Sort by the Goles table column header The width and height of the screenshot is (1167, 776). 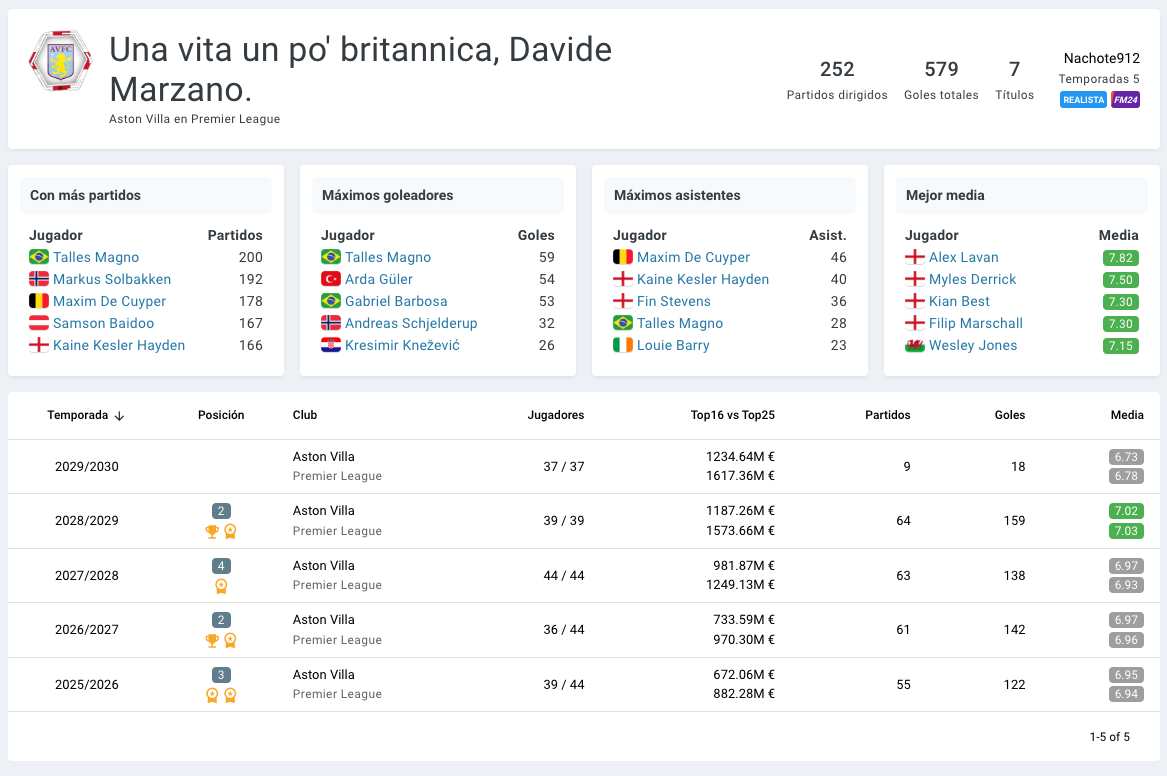(x=1010, y=415)
